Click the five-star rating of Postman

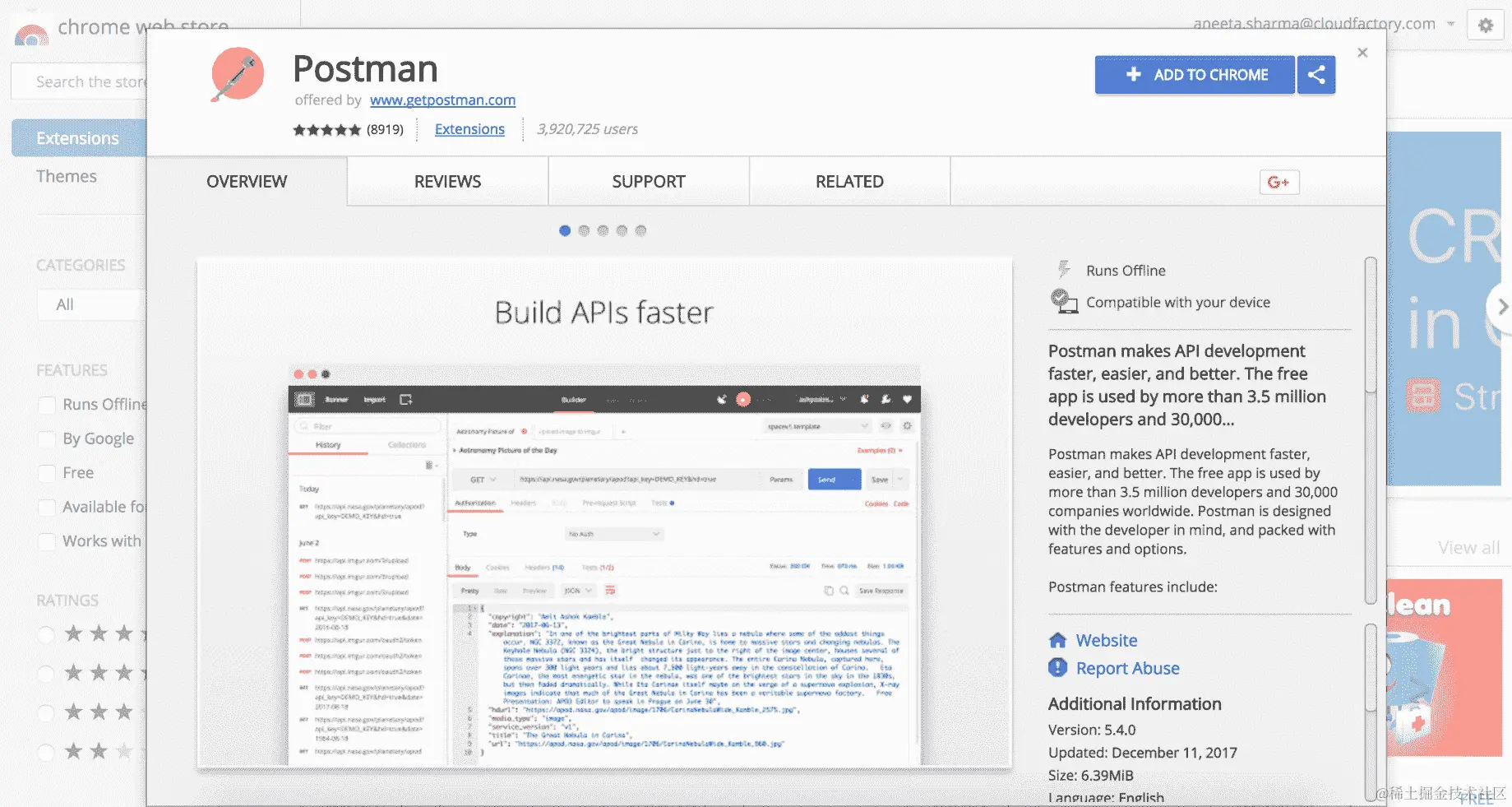[327, 130]
